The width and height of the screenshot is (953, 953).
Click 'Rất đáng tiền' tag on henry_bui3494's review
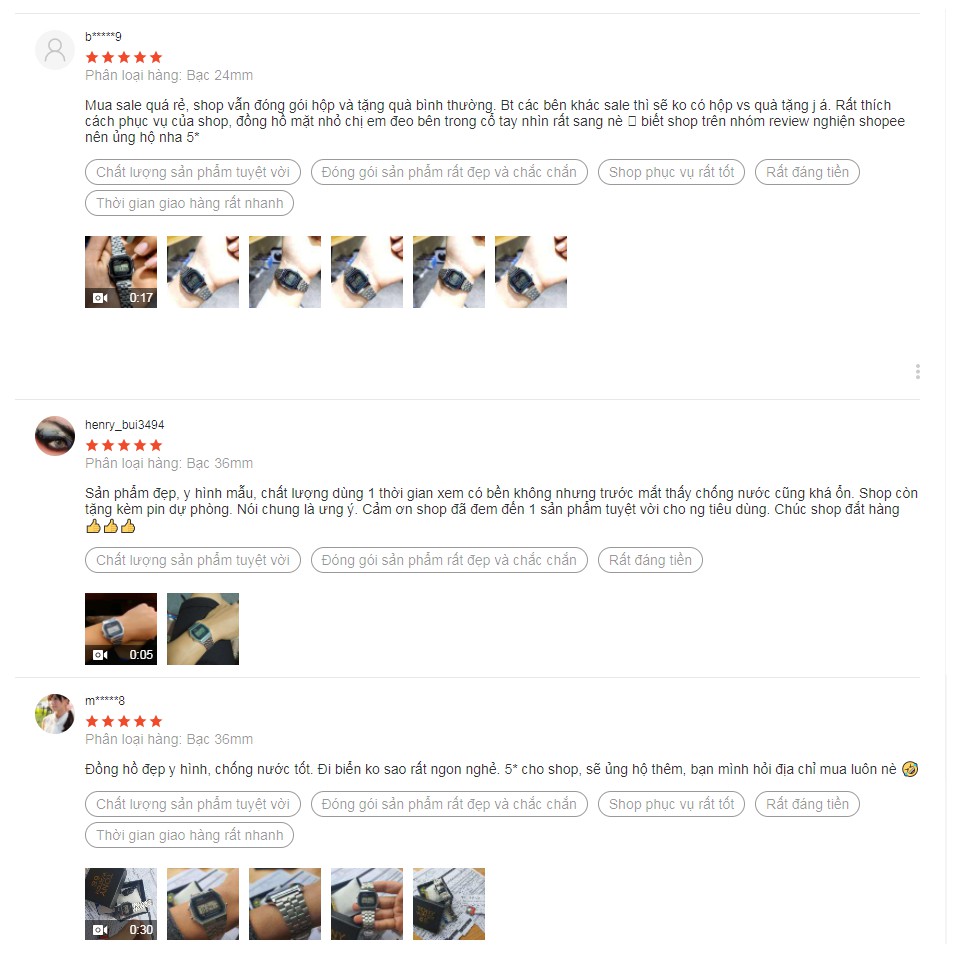click(x=650, y=560)
